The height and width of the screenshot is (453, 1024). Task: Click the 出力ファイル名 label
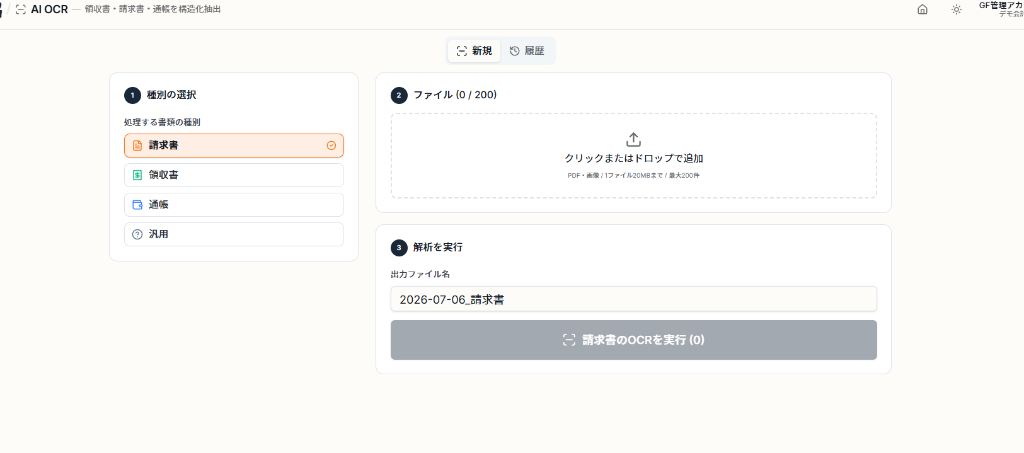418,274
